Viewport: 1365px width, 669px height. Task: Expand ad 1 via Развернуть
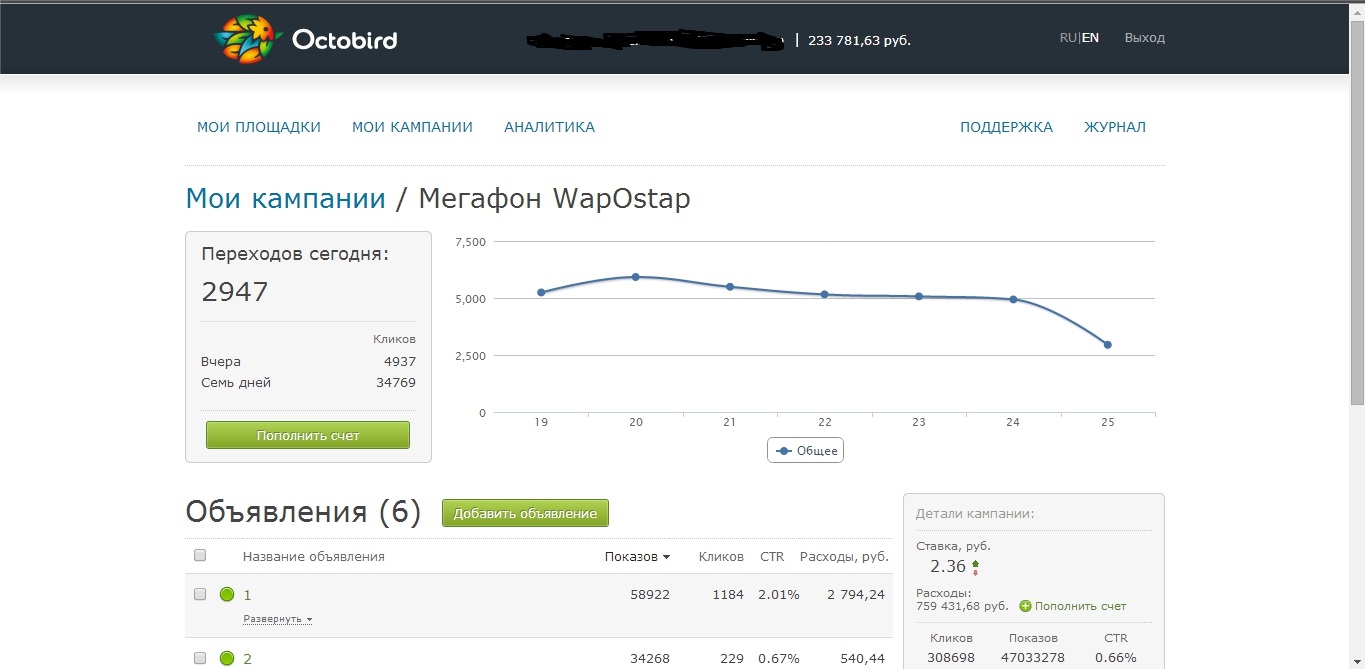pos(277,619)
